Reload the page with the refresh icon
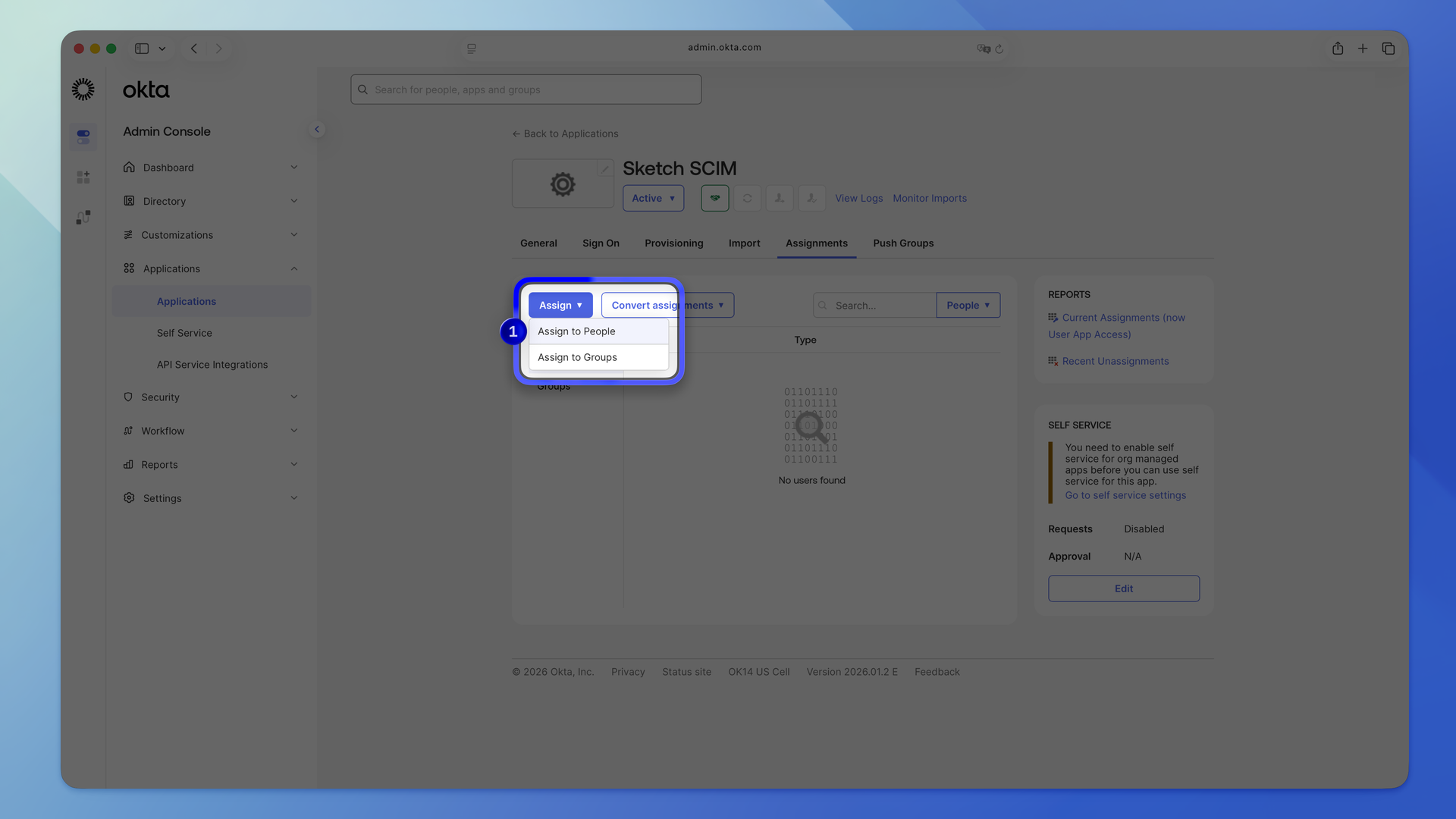This screenshot has height=819, width=1456. (999, 49)
